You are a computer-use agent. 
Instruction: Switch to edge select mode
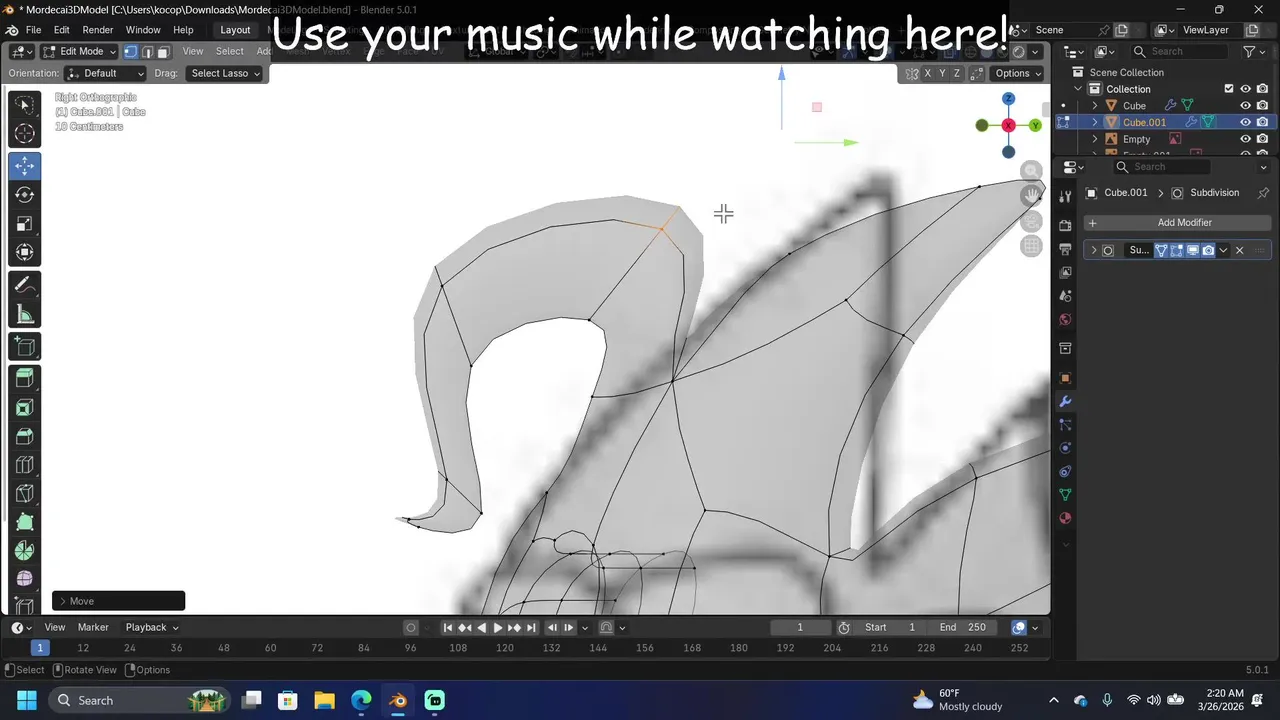point(147,51)
